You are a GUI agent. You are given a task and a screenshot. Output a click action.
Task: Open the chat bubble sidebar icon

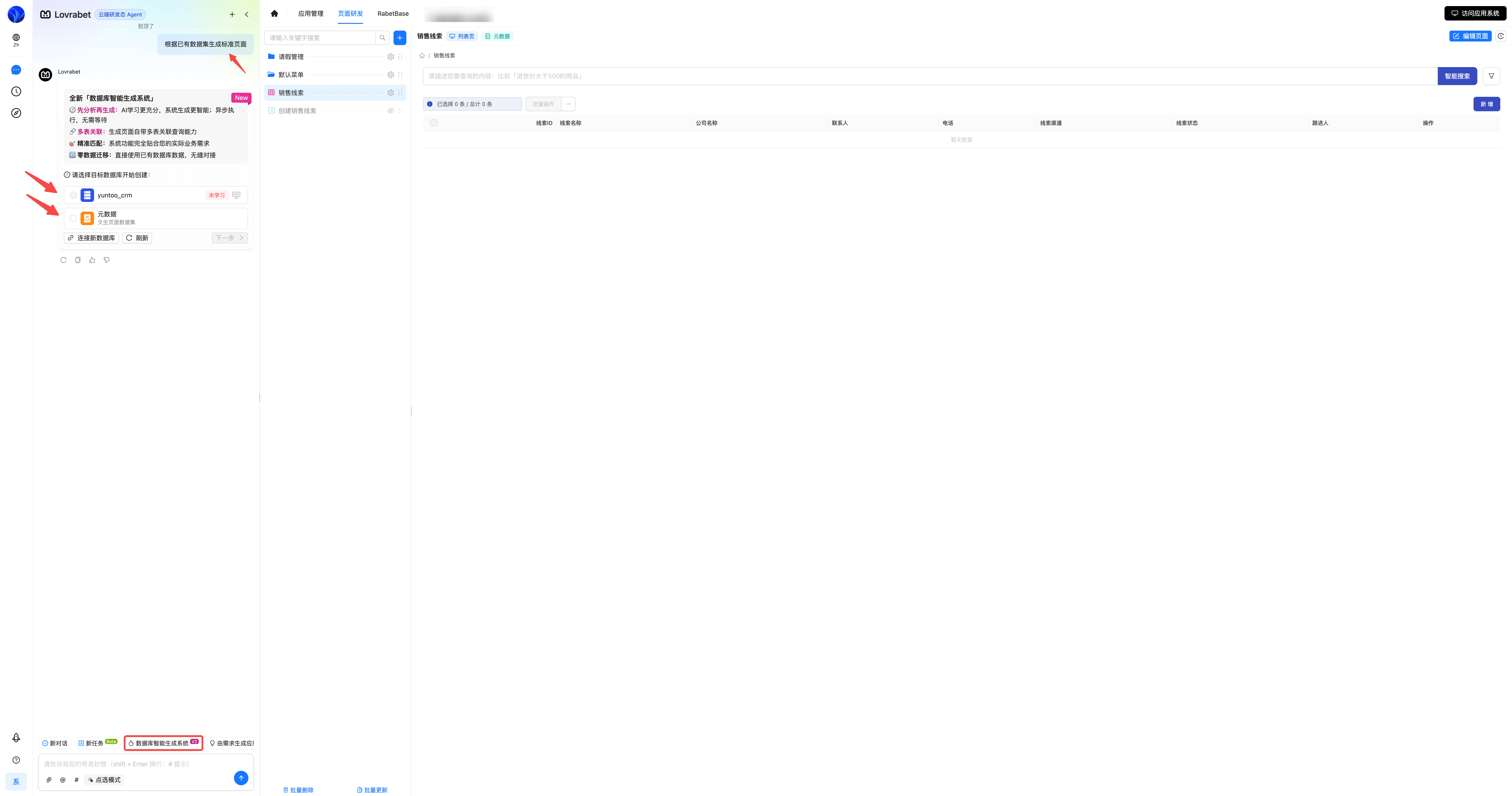(x=16, y=70)
